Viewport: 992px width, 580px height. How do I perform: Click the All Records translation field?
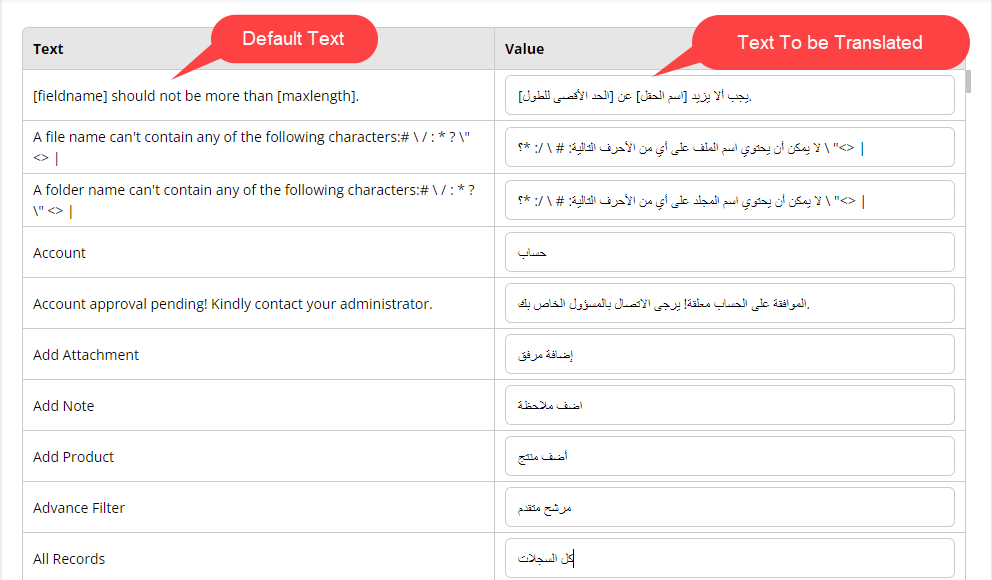click(730, 558)
